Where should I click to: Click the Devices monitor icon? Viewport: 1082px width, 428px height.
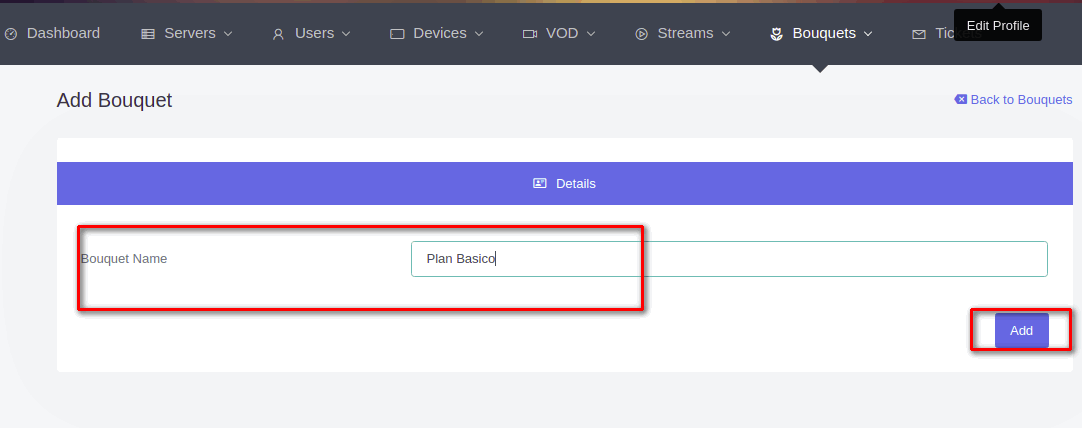[x=397, y=34]
